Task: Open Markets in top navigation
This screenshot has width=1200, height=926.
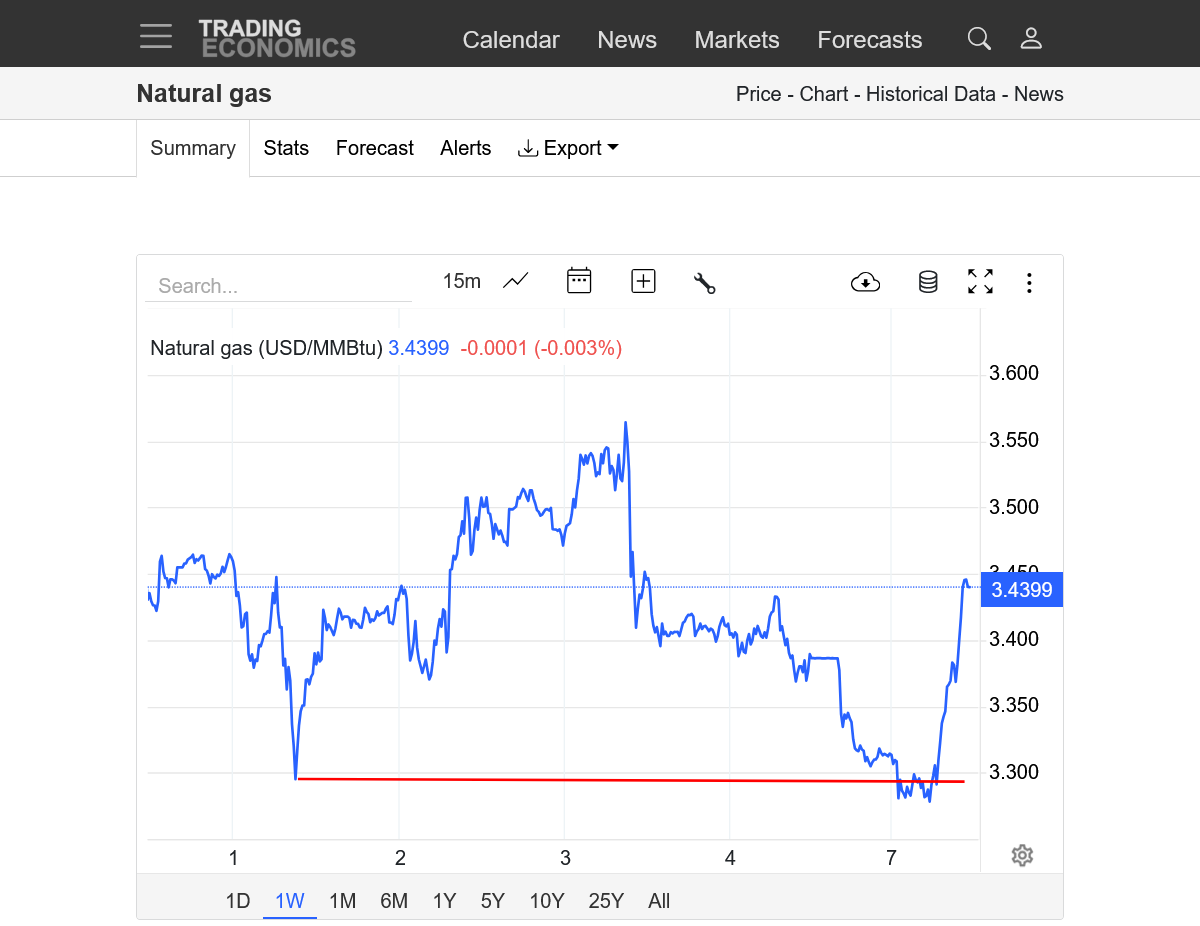Action: 737,40
